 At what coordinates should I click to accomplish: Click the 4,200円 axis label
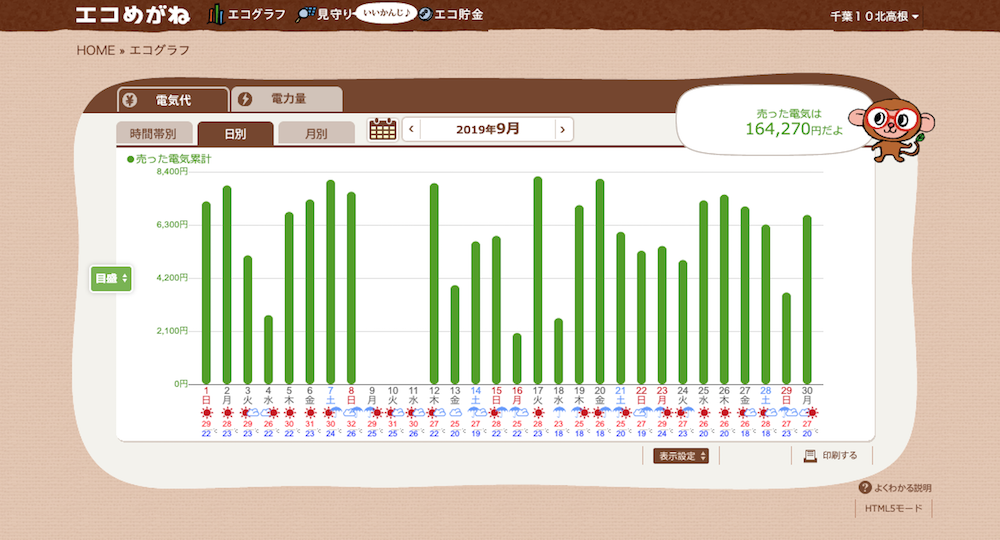[172, 277]
